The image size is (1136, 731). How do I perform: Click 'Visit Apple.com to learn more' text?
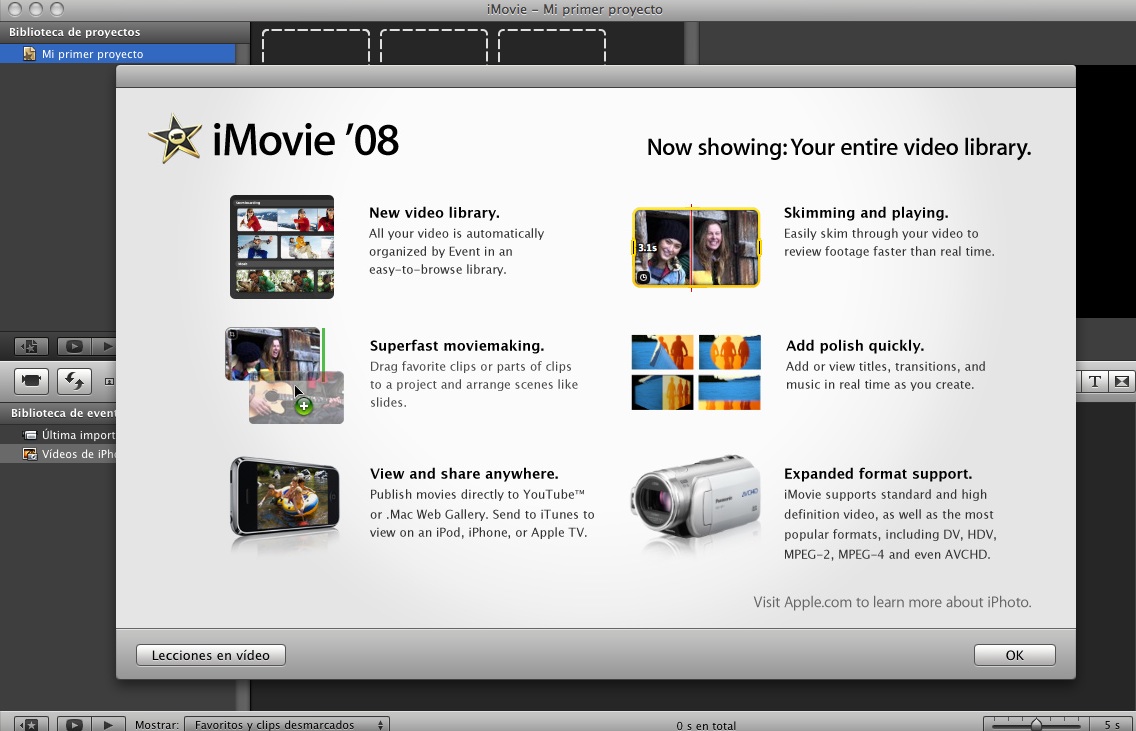(892, 602)
